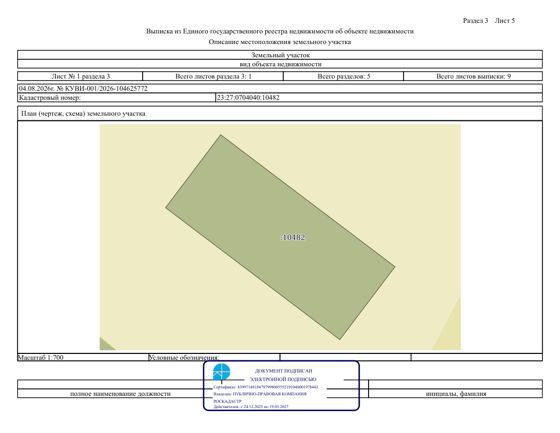This screenshot has width=560, height=433.
Task: Click the 'Кадастровый номер:' label
Action: tap(50, 98)
